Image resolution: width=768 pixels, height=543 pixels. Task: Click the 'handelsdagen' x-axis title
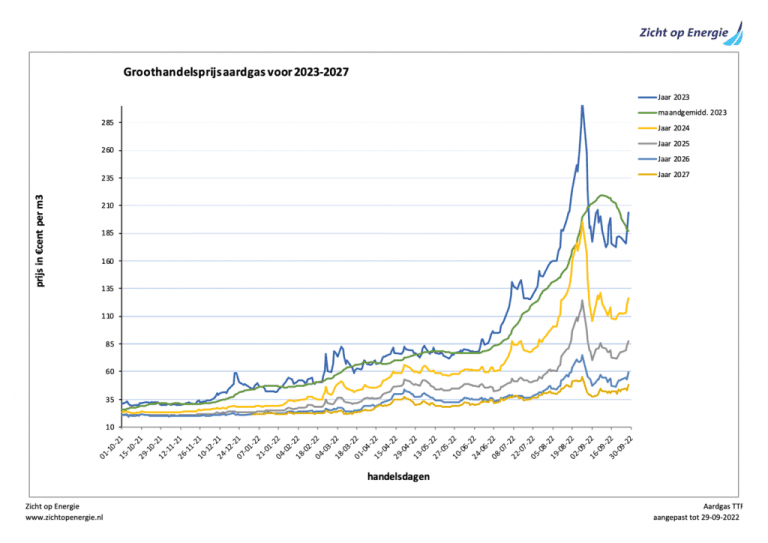[397, 477]
